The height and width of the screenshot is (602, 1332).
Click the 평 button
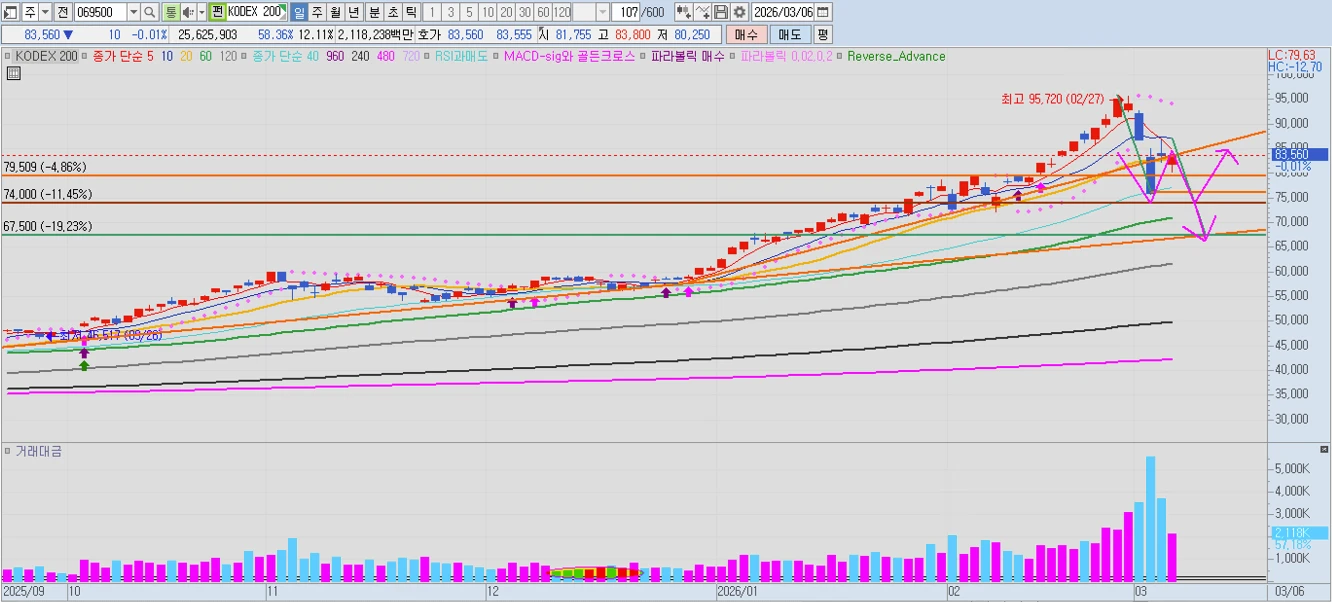coord(822,35)
